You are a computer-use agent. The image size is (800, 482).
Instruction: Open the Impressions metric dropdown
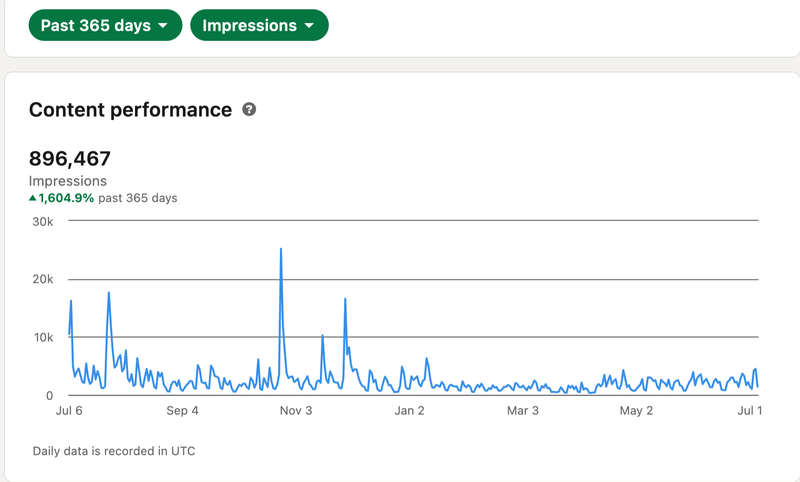coord(258,25)
